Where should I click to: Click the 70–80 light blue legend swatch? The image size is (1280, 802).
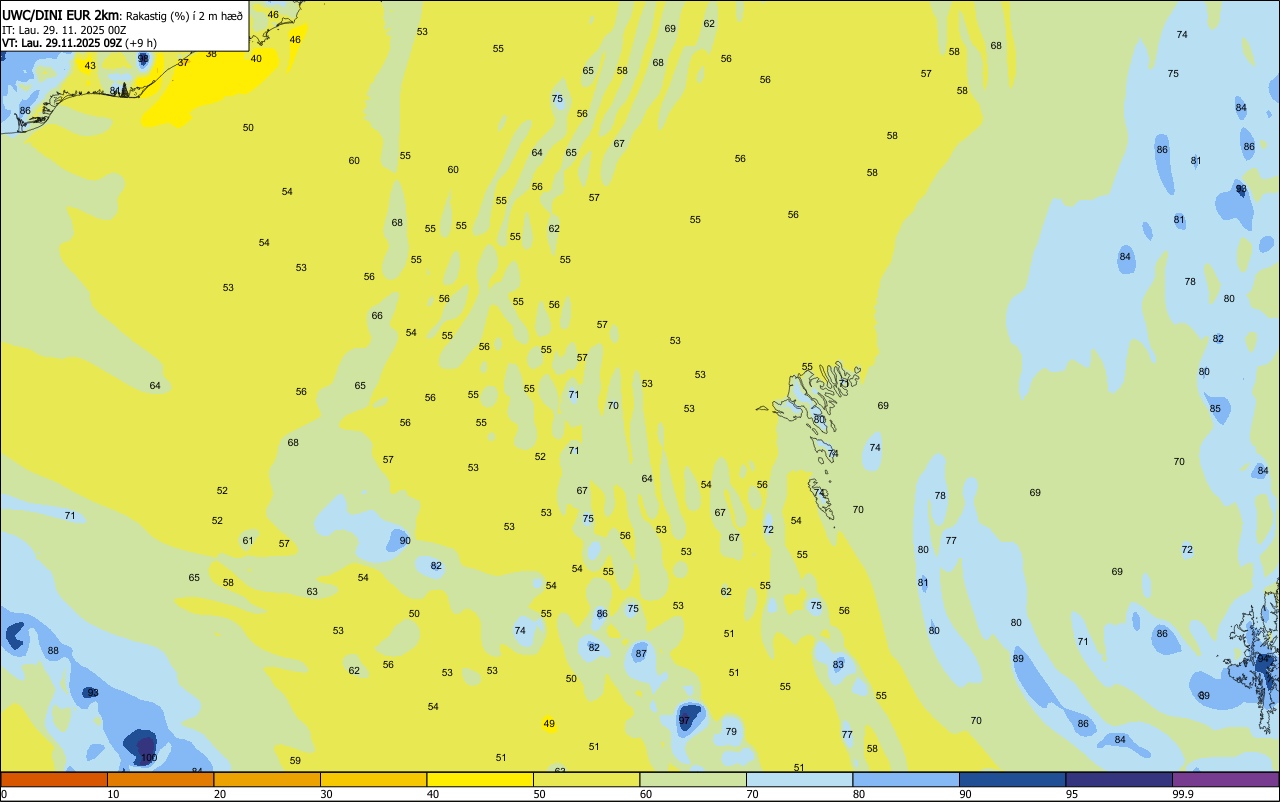pyautogui.click(x=799, y=779)
